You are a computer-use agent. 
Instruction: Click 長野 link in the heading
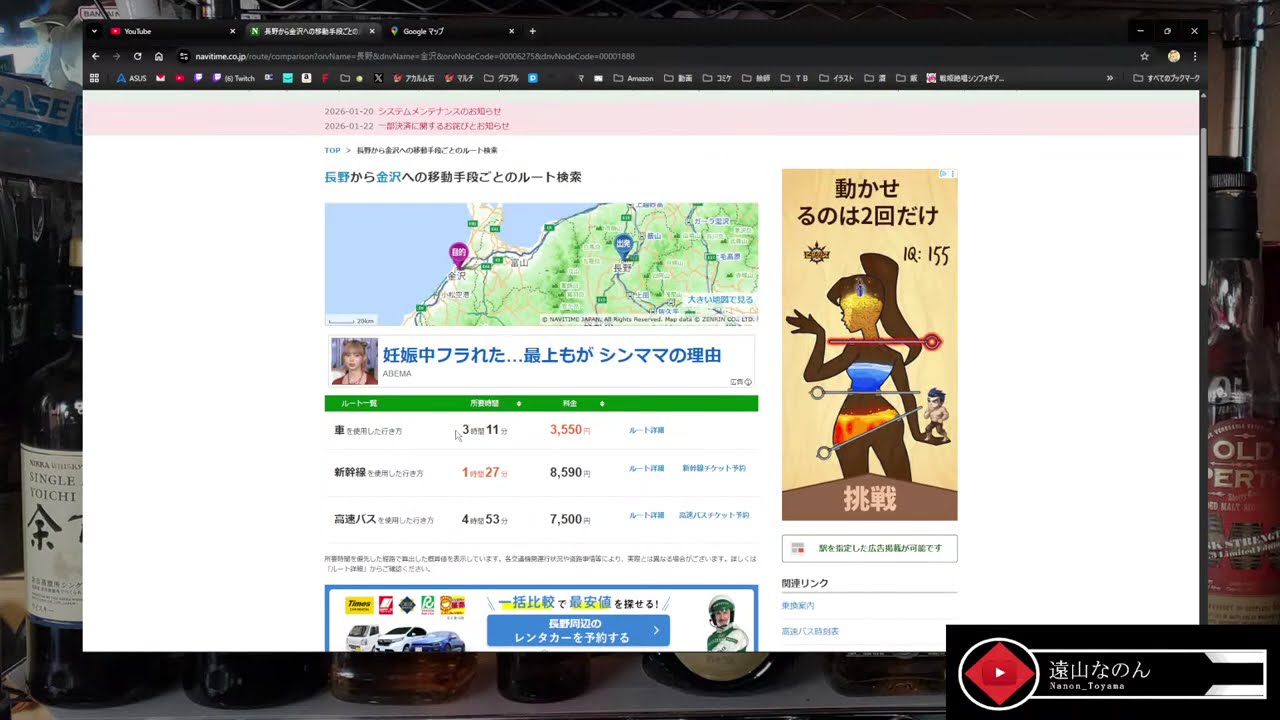(x=337, y=177)
